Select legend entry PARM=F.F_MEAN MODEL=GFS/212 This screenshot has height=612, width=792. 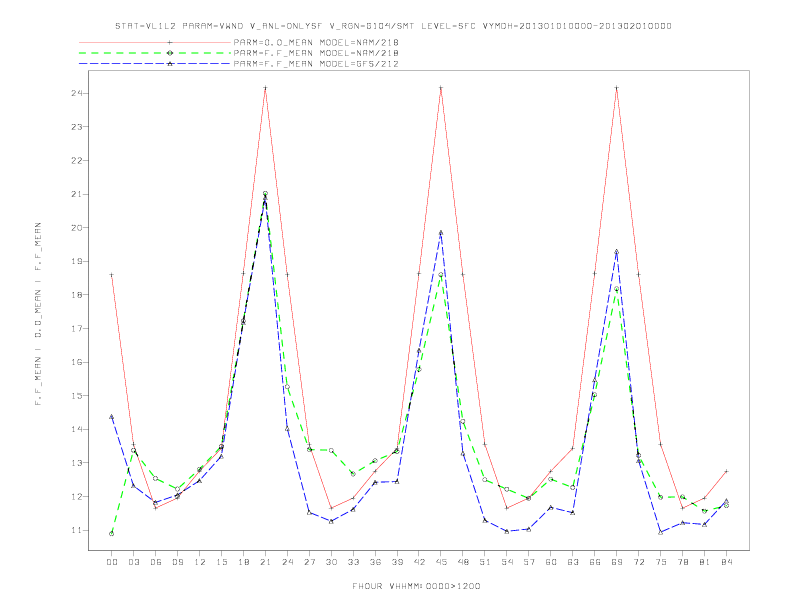tap(316, 64)
